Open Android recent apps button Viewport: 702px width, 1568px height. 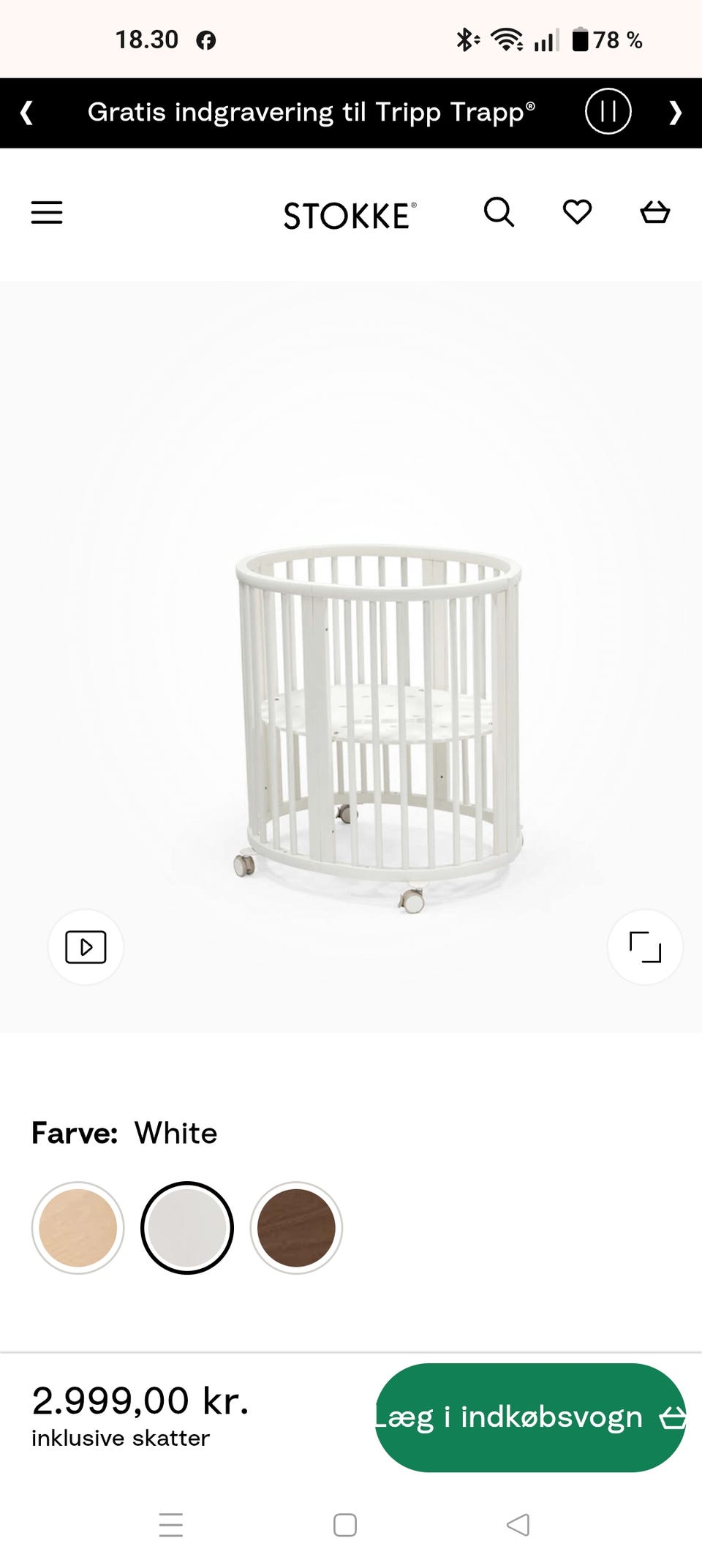[x=171, y=1525]
